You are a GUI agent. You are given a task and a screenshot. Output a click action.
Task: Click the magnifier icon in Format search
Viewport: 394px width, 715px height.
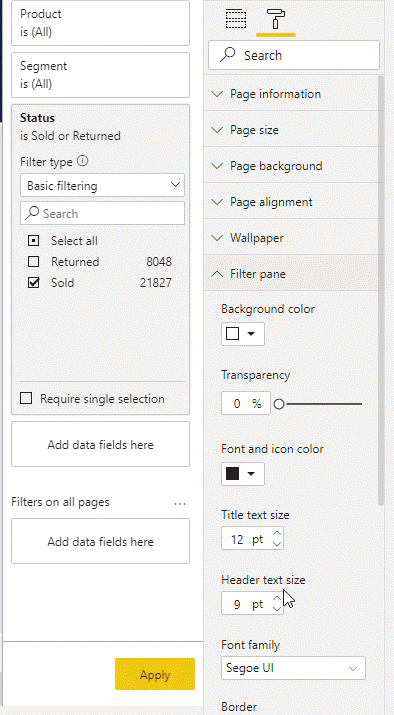pos(228,55)
